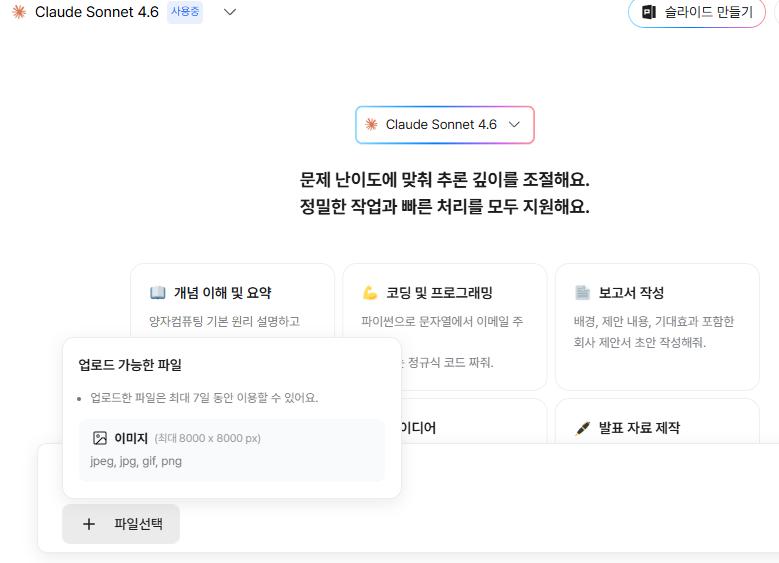Click text 문제 난이도에 맞춰 추론 깊이를 조절해요
The width and height of the screenshot is (779, 563).
(445, 179)
